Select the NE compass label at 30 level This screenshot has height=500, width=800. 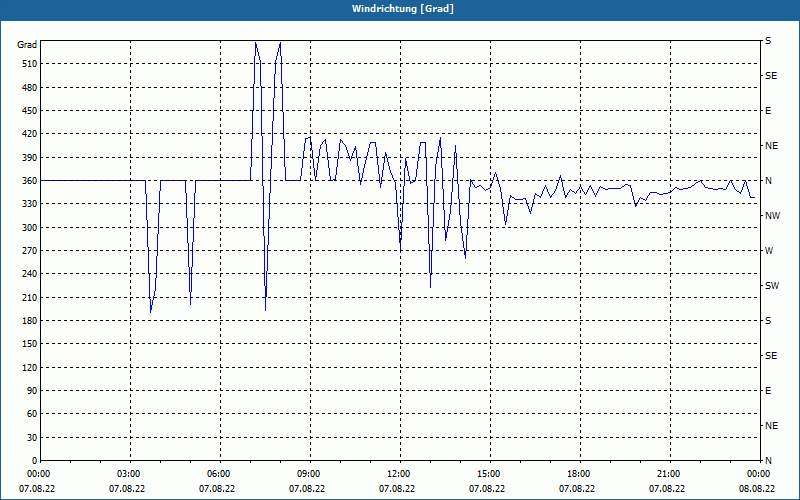771,426
